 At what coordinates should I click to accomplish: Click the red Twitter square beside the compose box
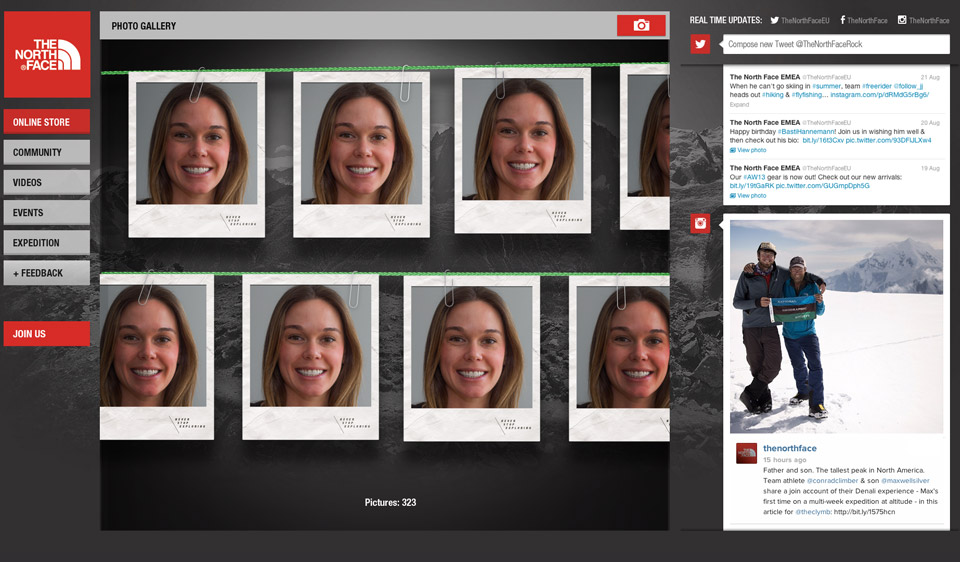[700, 44]
